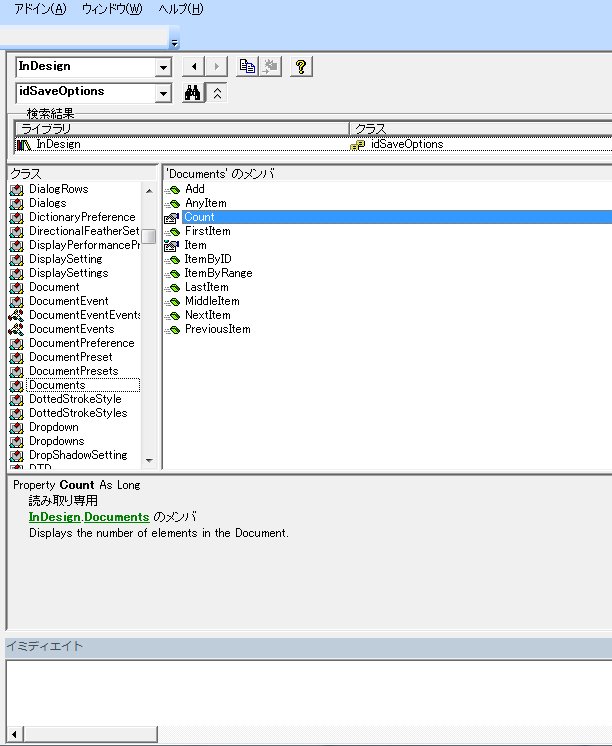Follow the Documents link in details pane
Screen dimensions: 612x746
pos(117,517)
